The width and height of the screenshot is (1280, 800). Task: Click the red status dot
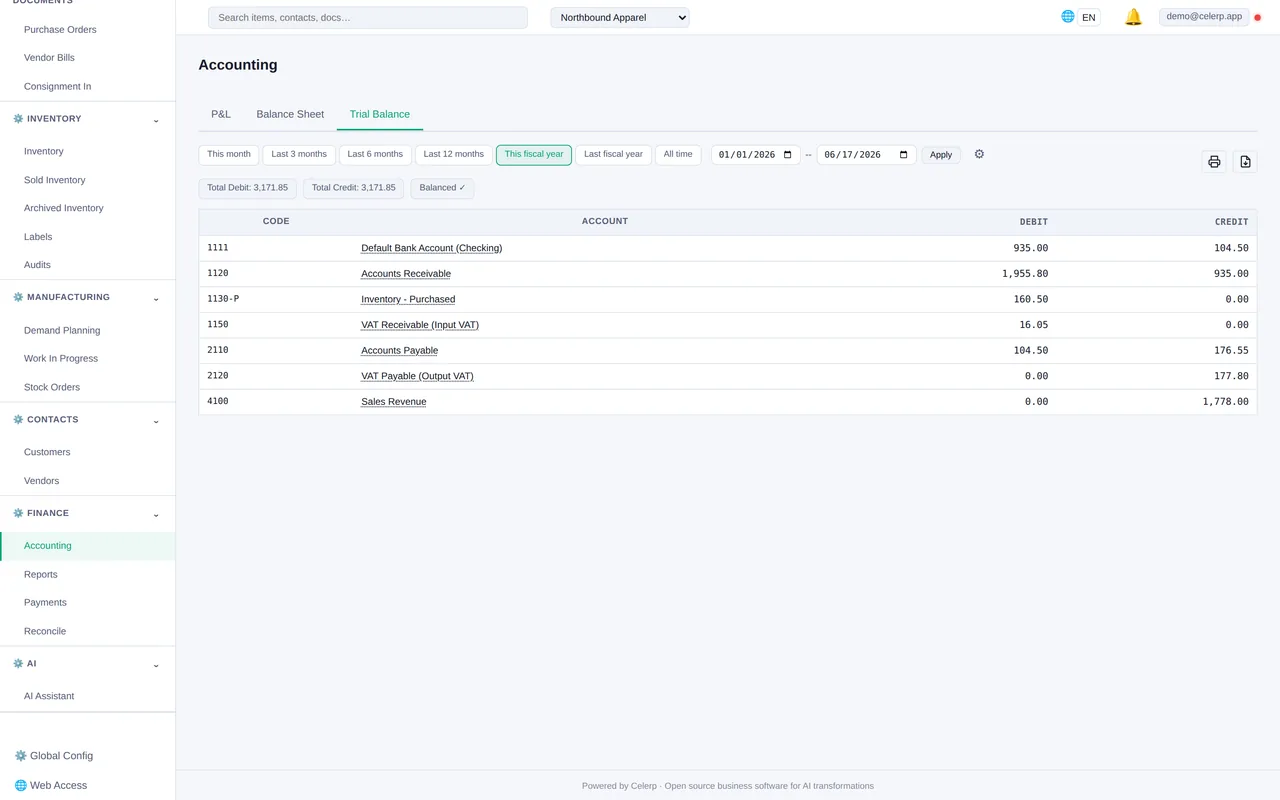tap(1258, 17)
